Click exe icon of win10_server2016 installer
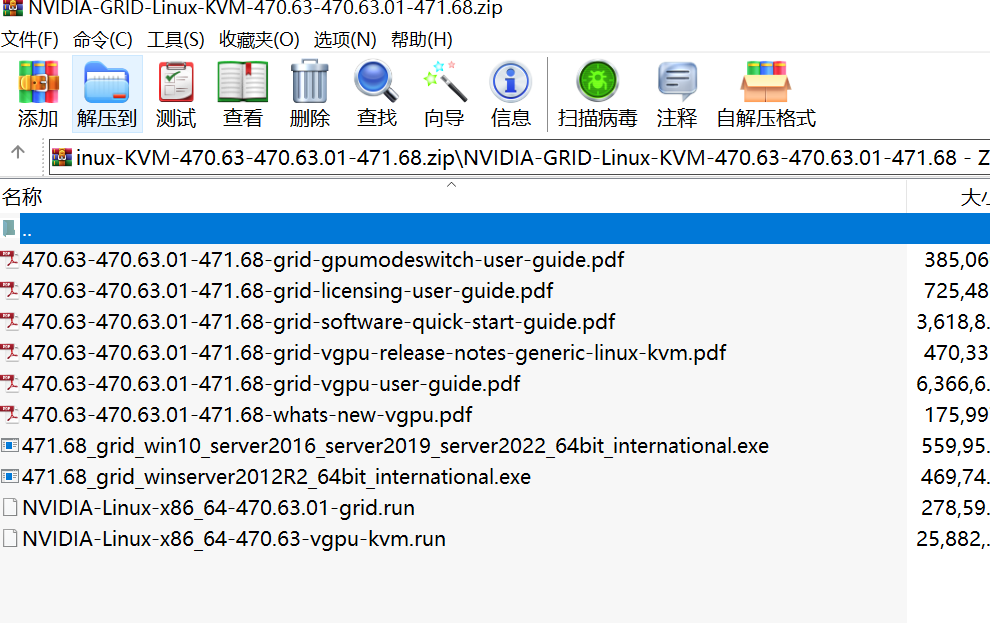 click(x=9, y=446)
